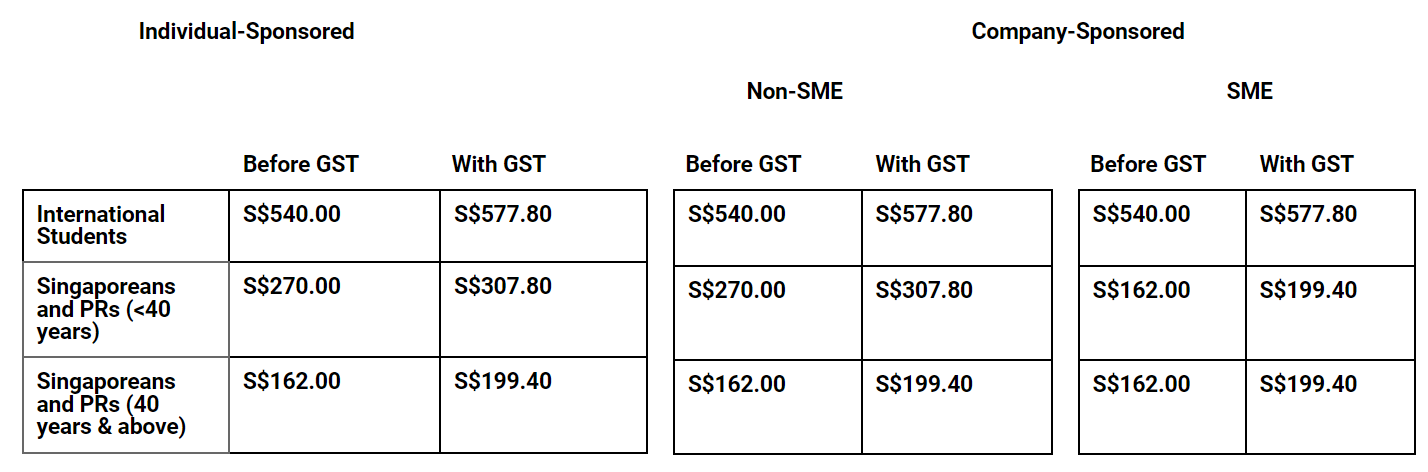This screenshot has height=472, width=1428.
Task: Select the International Students row label
Action: (101, 225)
